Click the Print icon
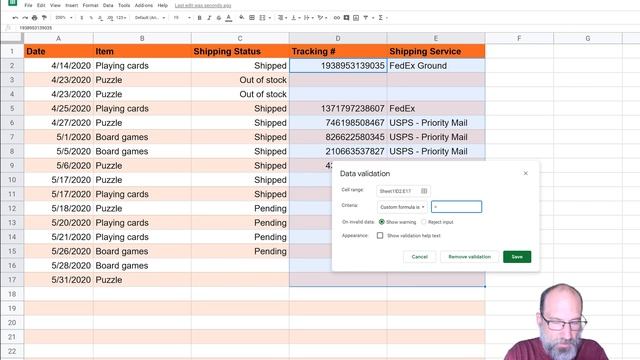This screenshot has height=360, width=640. (x=35, y=18)
